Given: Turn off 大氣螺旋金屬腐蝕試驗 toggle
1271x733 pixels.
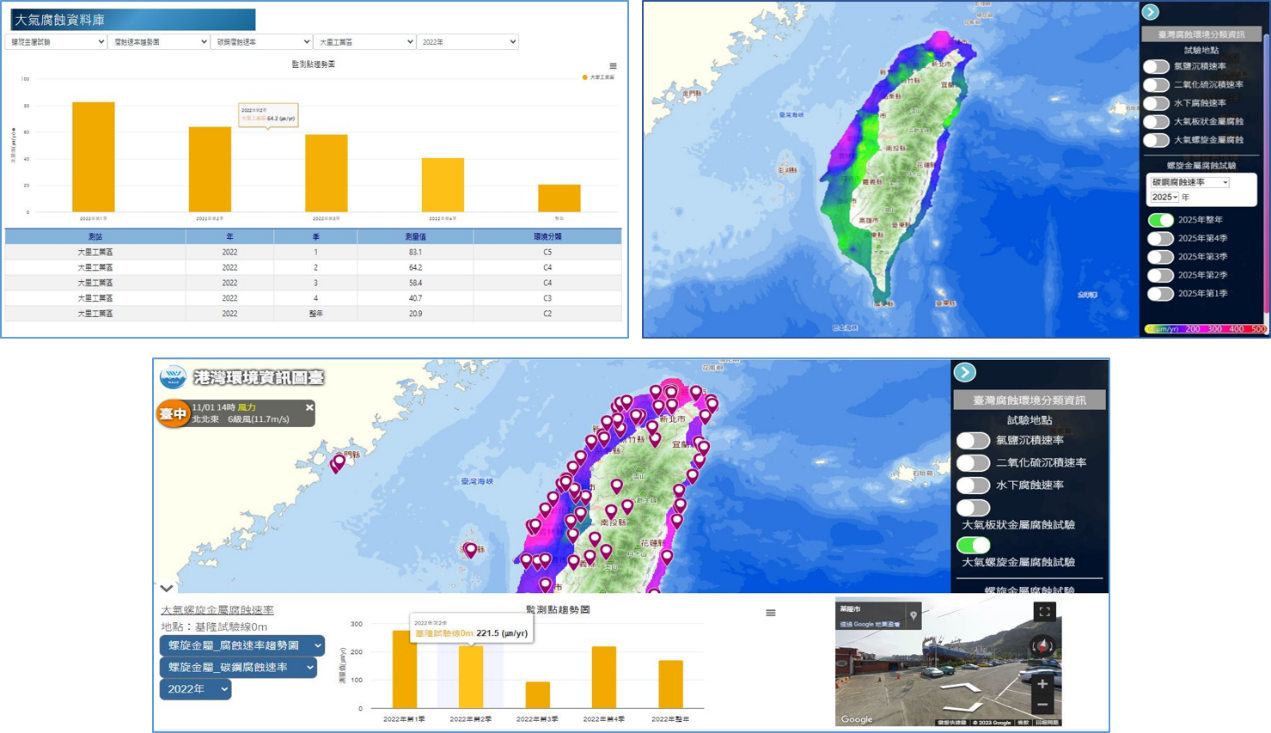Looking at the screenshot, I should (973, 545).
